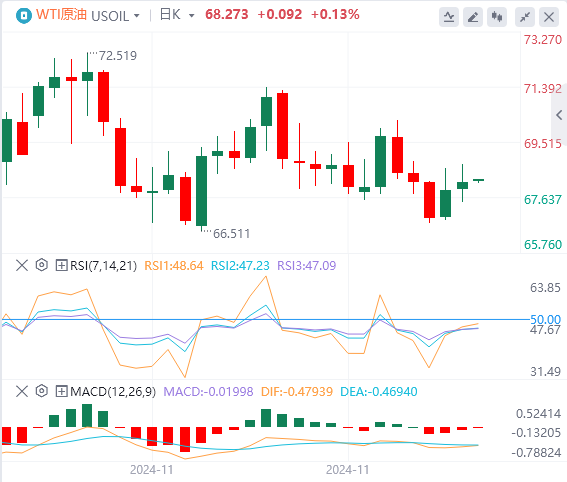Open RSI indicator settings hexagon icon
The image size is (567, 482).
[42, 265]
